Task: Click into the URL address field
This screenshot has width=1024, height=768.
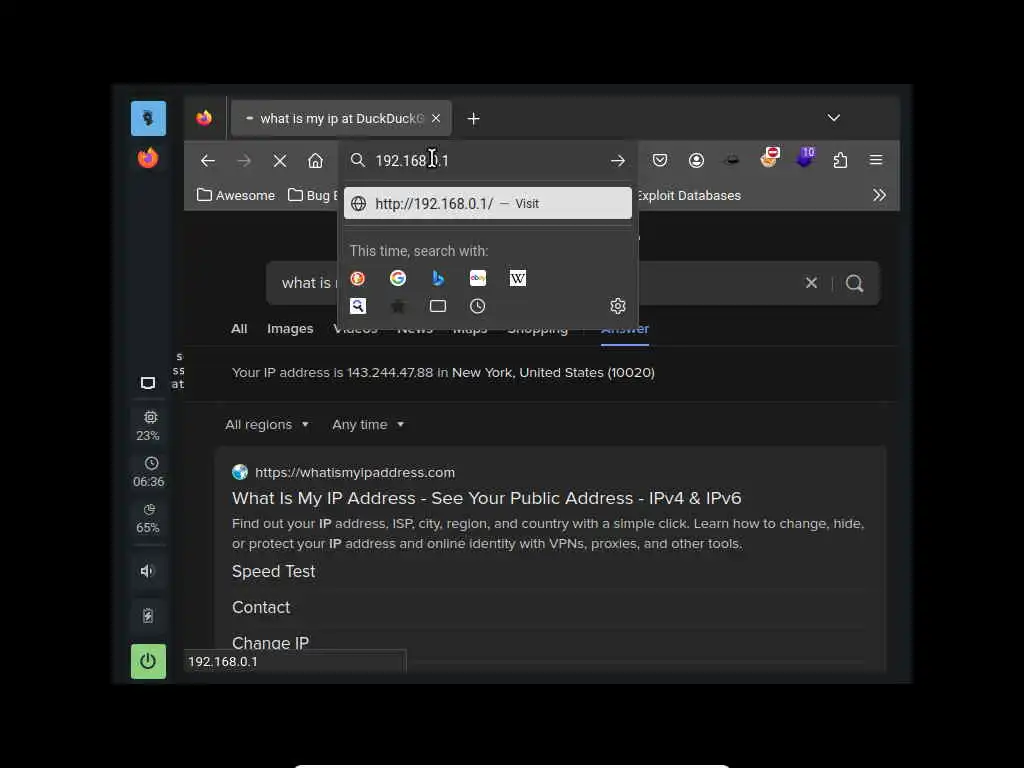Action: [x=489, y=161]
